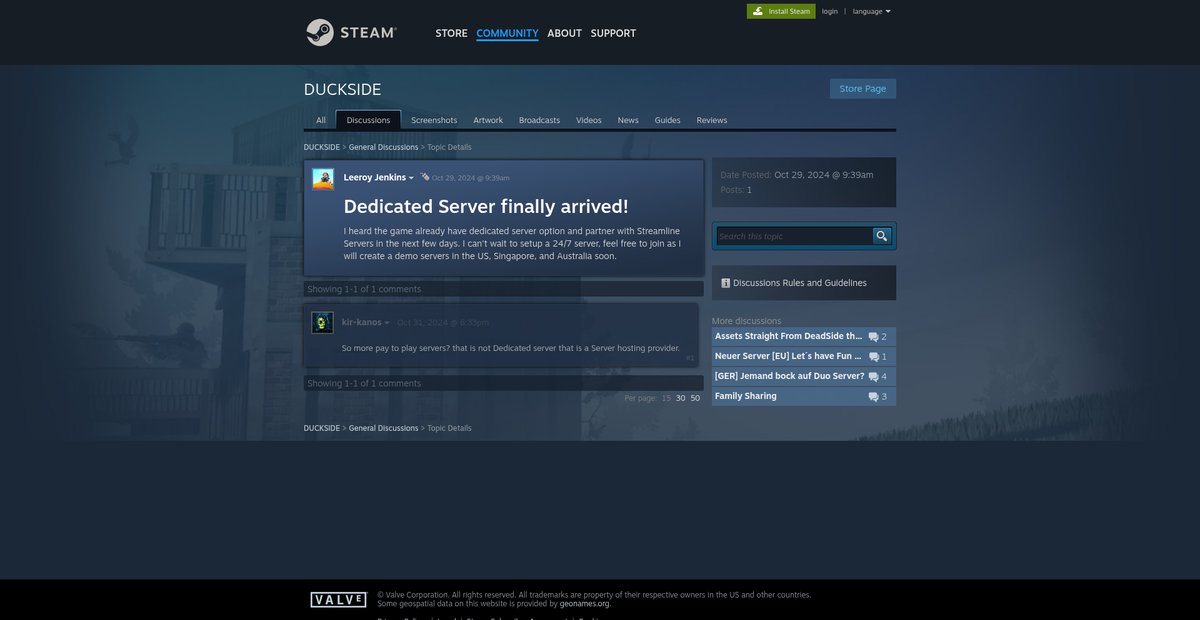Click the comment bubble icon on Family Sharing

coord(873,397)
